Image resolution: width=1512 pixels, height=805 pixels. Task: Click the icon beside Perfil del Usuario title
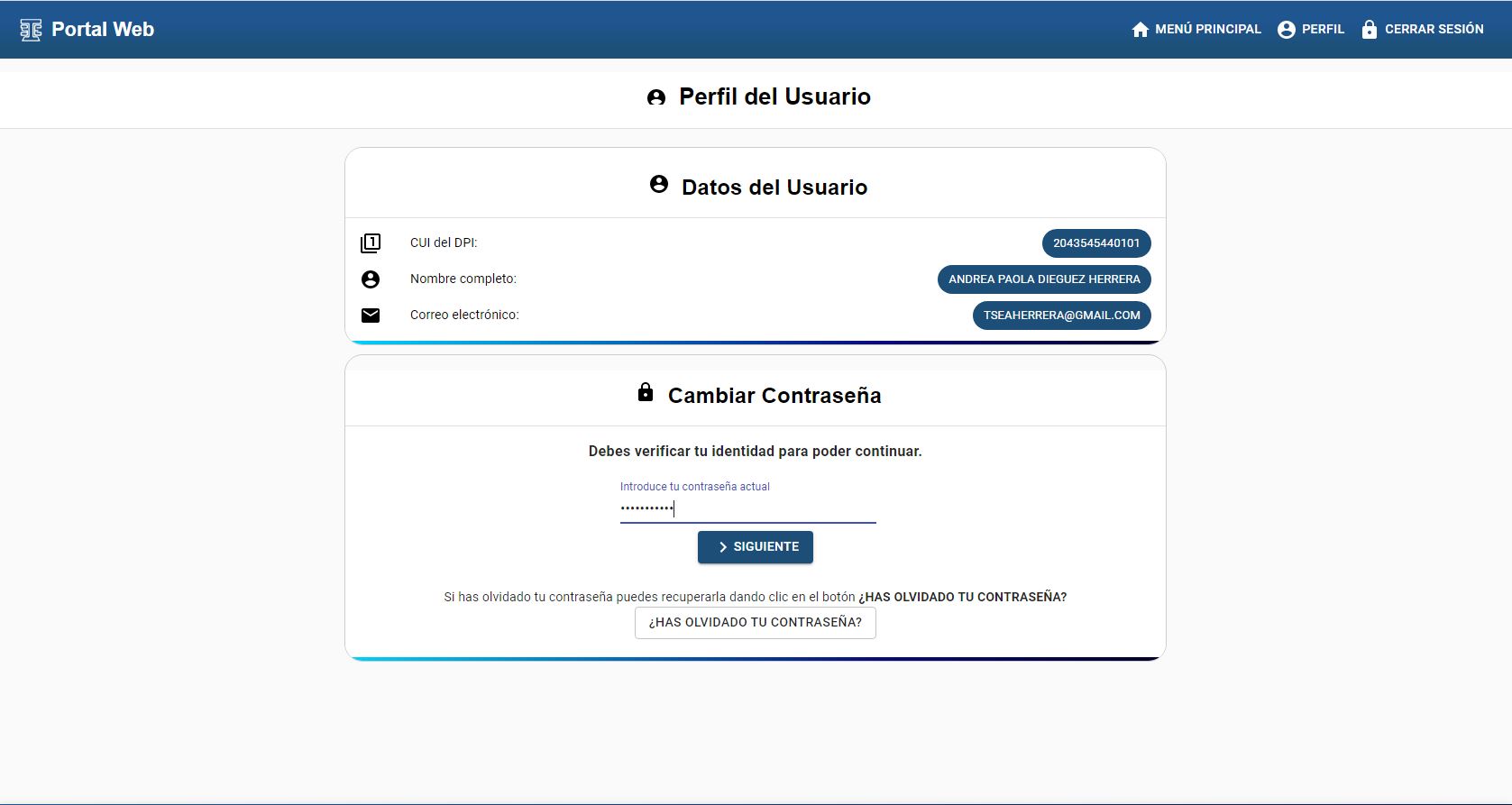point(656,97)
